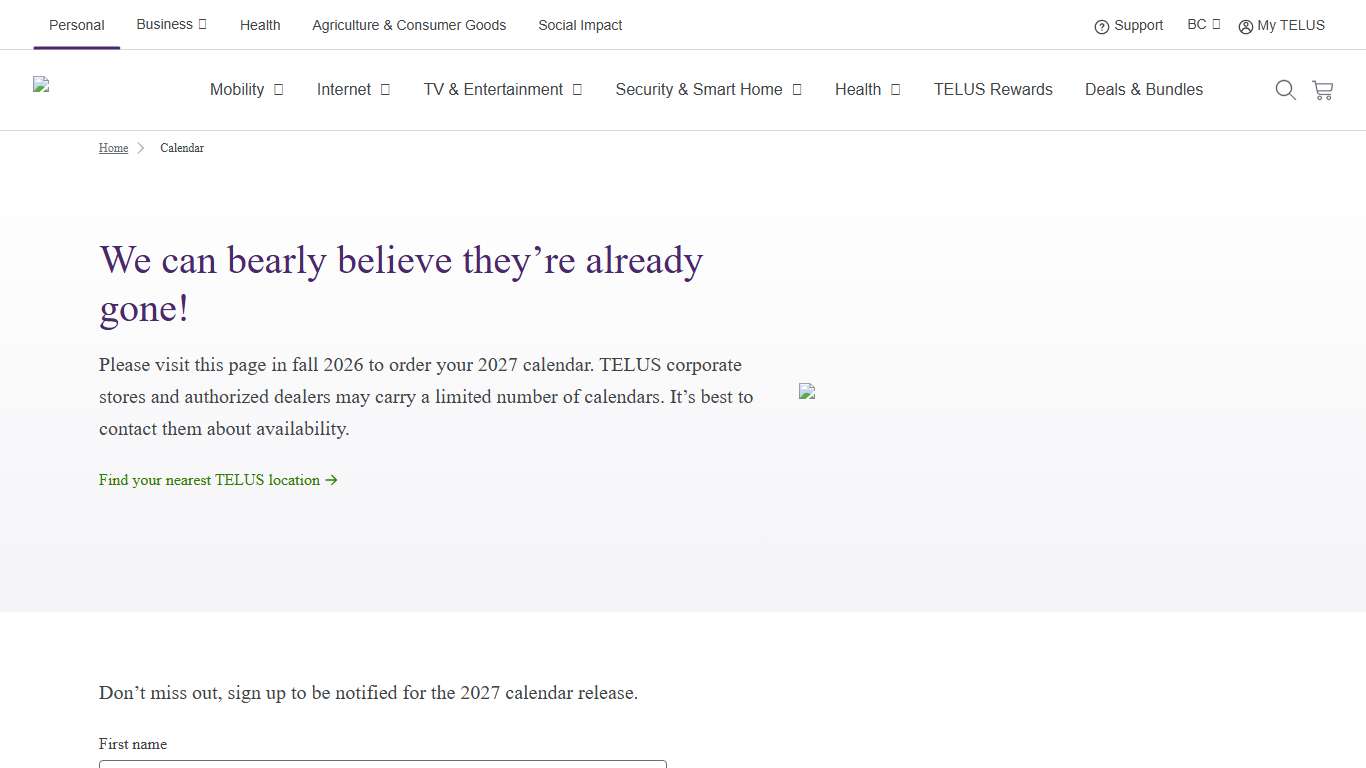Expand Security & Smart Home menu
The image size is (1366, 768).
point(708,90)
